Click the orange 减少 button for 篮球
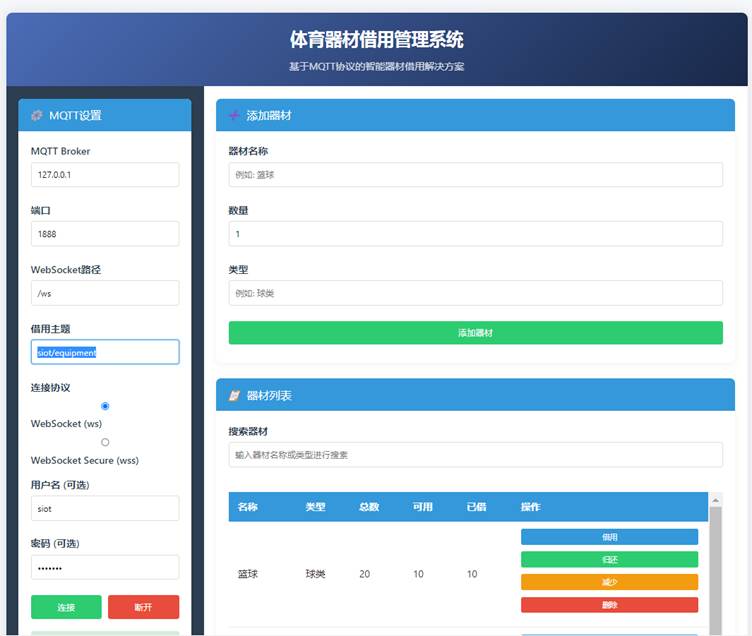 (x=609, y=582)
